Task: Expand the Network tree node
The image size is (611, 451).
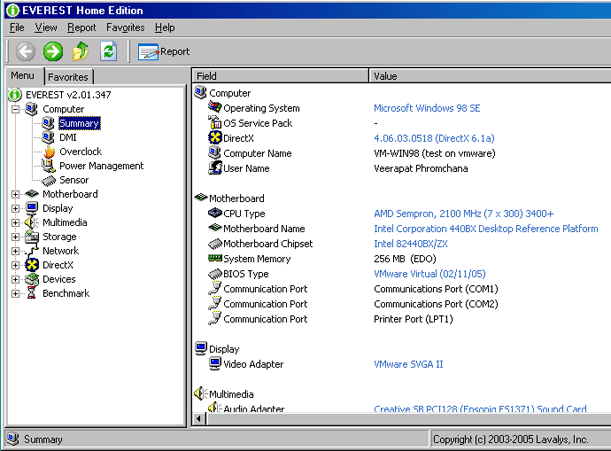Action: tap(15, 251)
